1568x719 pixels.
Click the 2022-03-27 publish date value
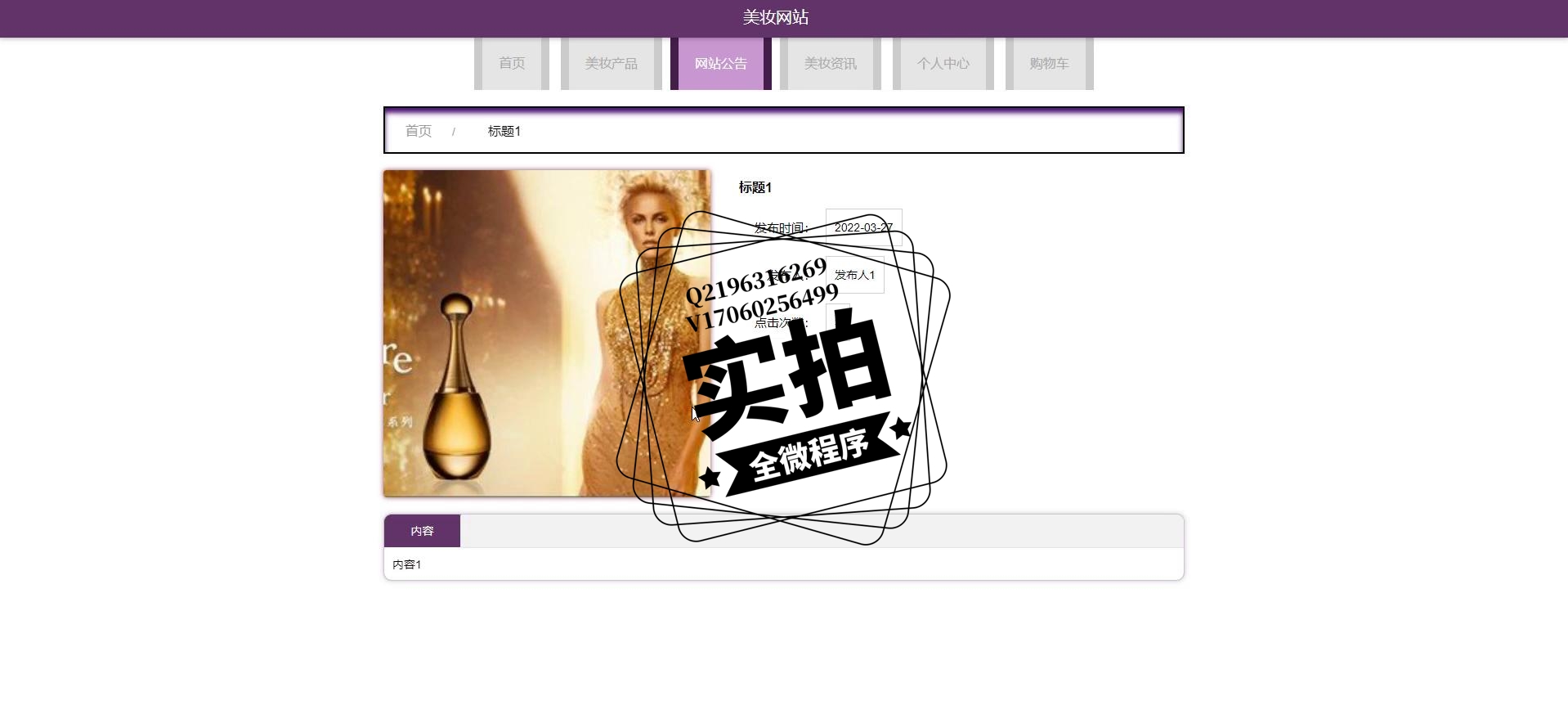coord(864,227)
